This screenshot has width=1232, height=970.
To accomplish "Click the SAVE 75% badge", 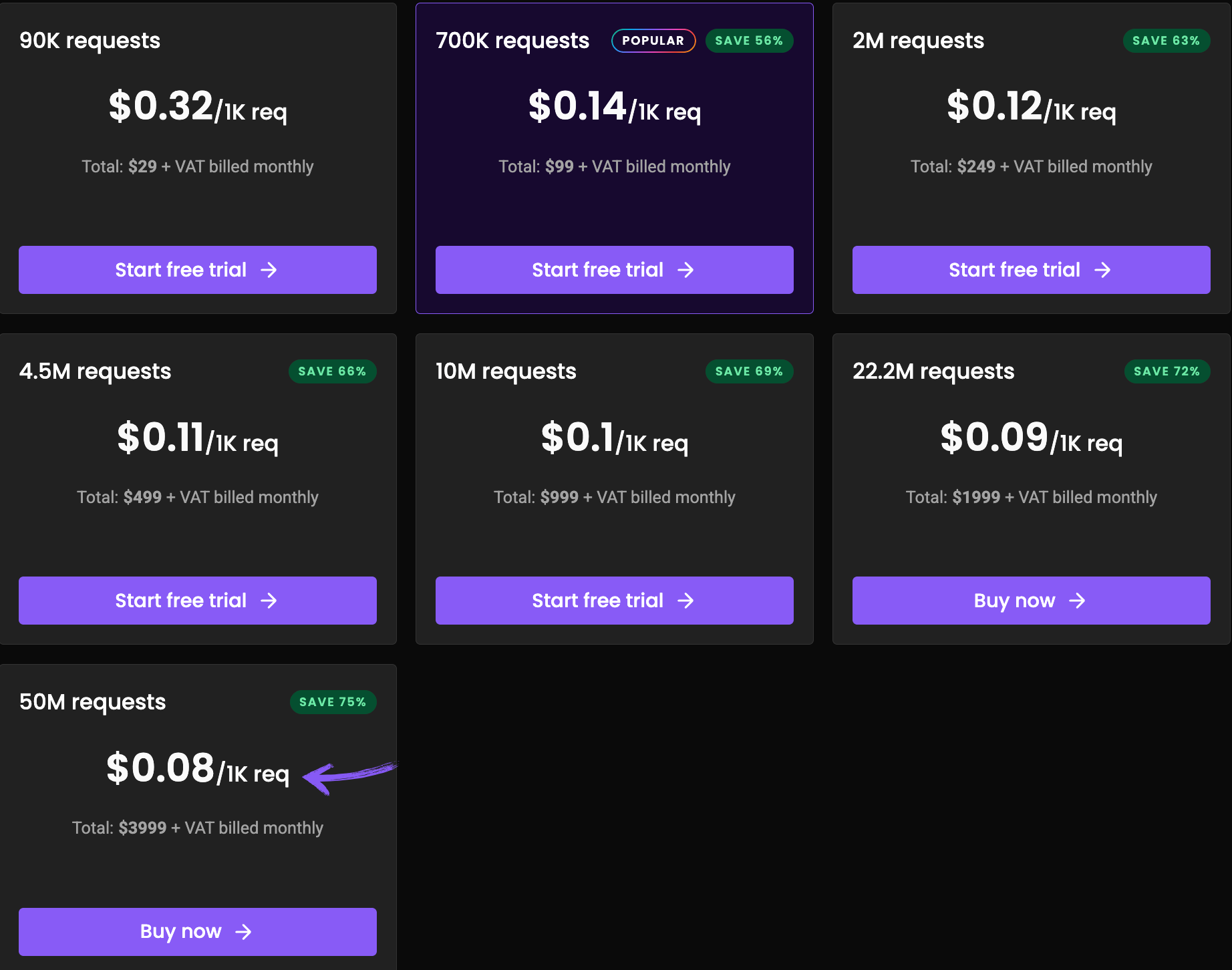I will [333, 702].
